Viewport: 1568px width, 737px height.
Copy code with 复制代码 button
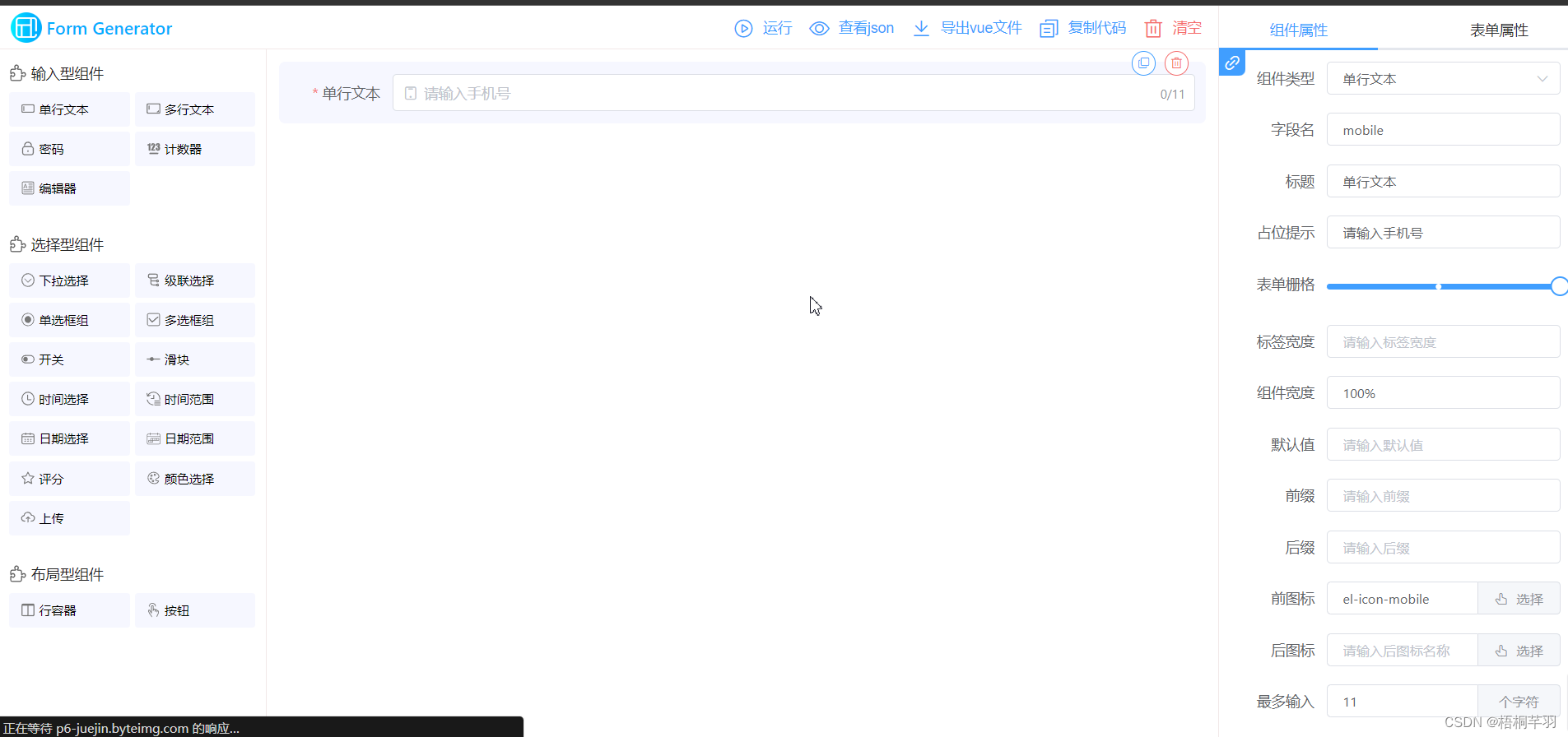click(x=1082, y=28)
